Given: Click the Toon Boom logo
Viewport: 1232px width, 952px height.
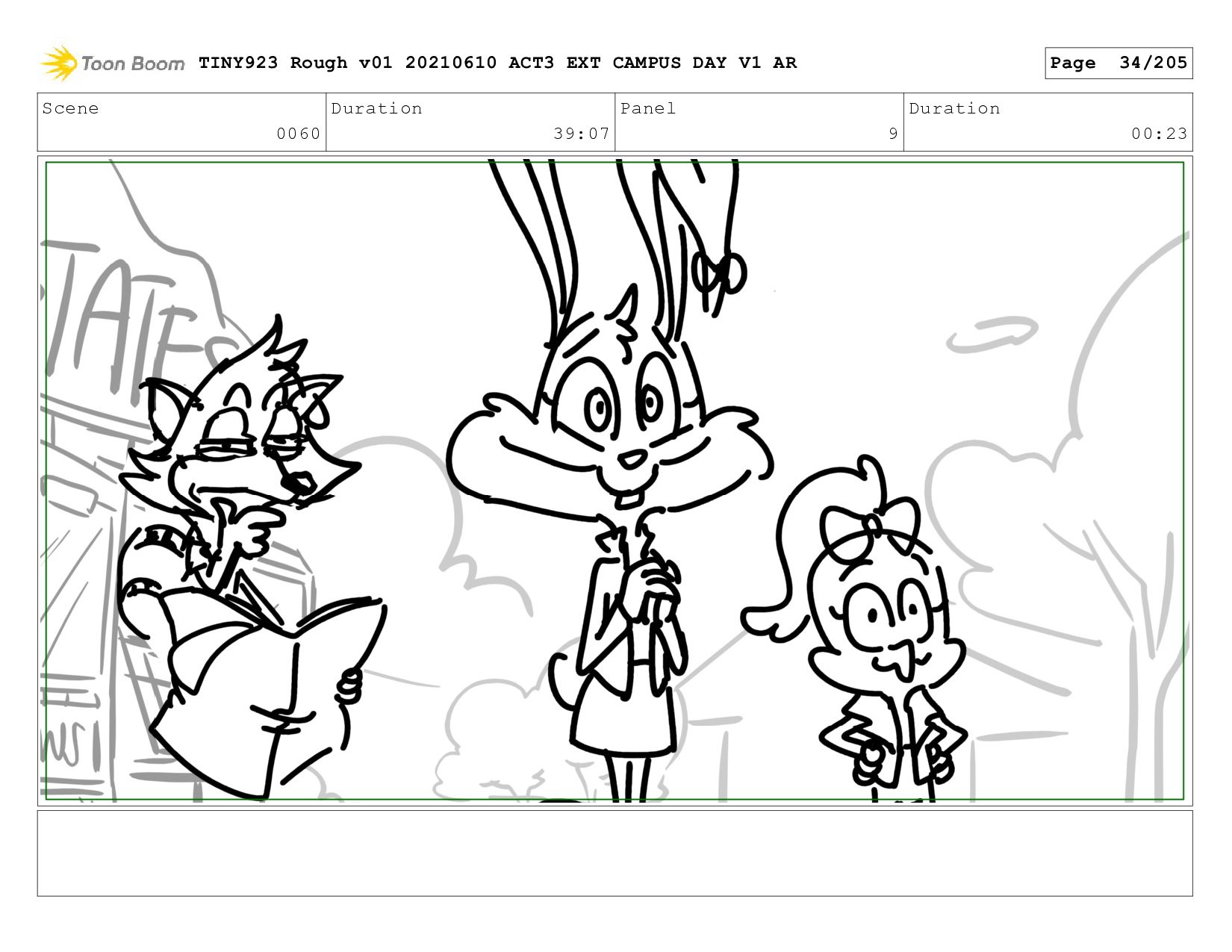Looking at the screenshot, I should tap(112, 63).
